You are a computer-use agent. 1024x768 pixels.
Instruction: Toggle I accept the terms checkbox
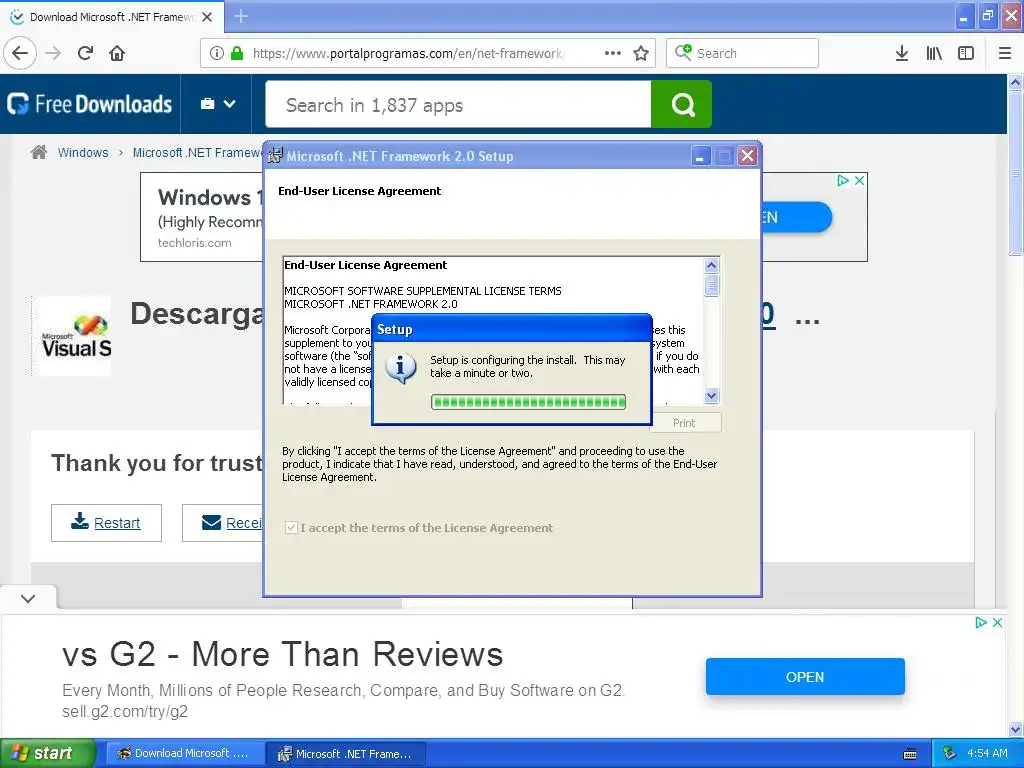[291, 528]
